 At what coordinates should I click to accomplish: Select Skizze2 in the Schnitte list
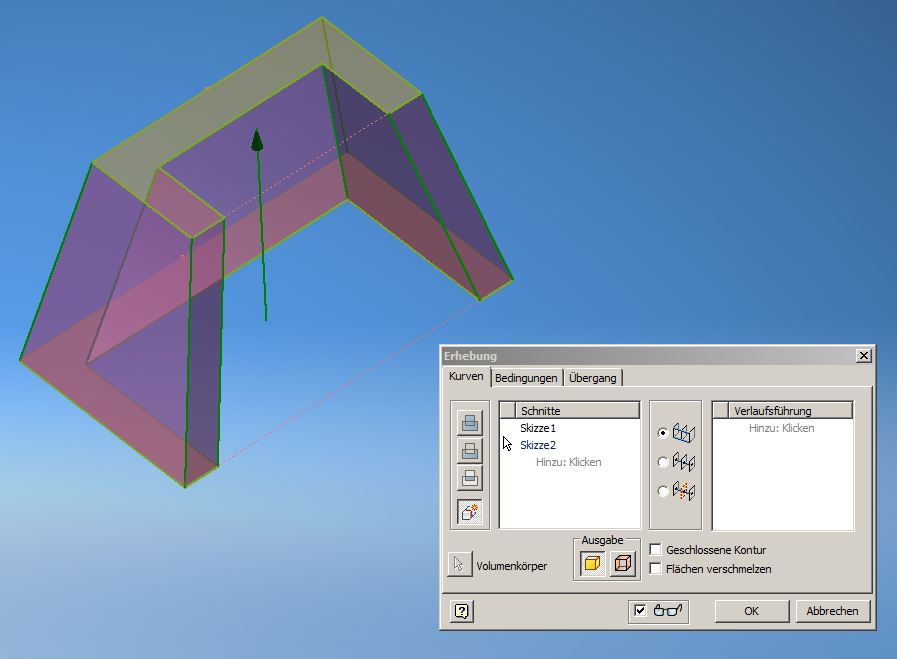click(538, 445)
